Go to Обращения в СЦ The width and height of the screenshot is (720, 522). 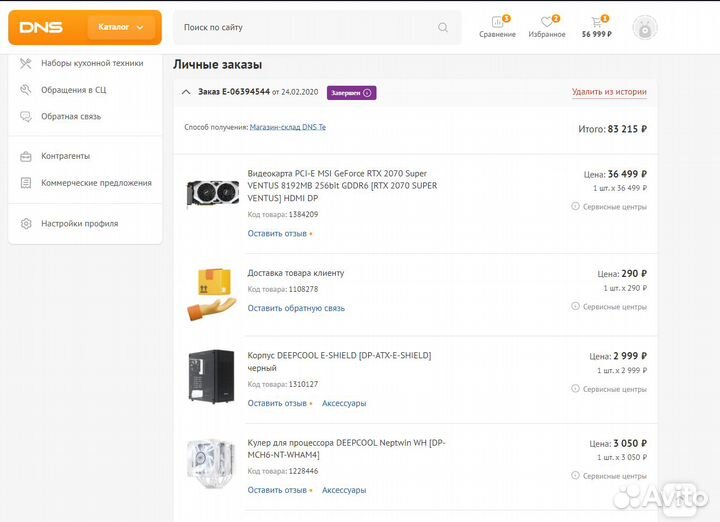point(87,90)
